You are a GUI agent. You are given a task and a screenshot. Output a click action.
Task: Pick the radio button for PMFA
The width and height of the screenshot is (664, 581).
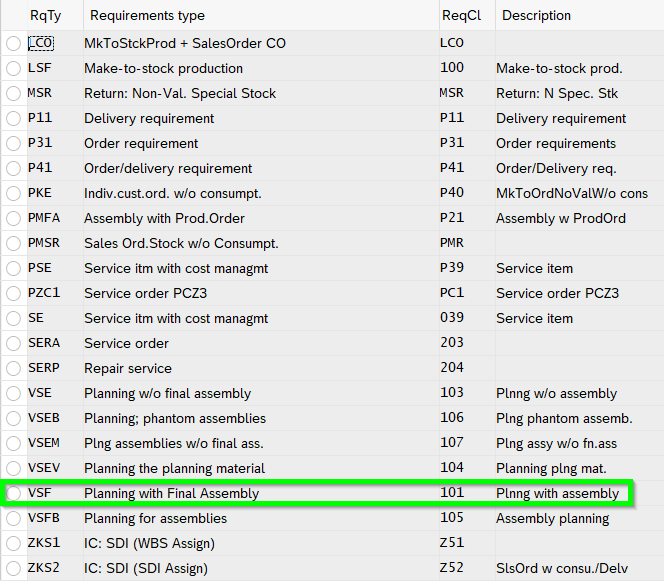(13, 218)
